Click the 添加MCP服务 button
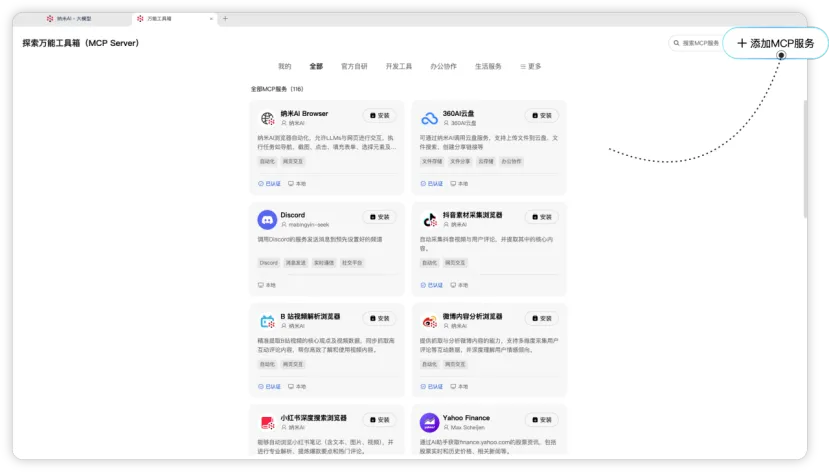 point(775,43)
